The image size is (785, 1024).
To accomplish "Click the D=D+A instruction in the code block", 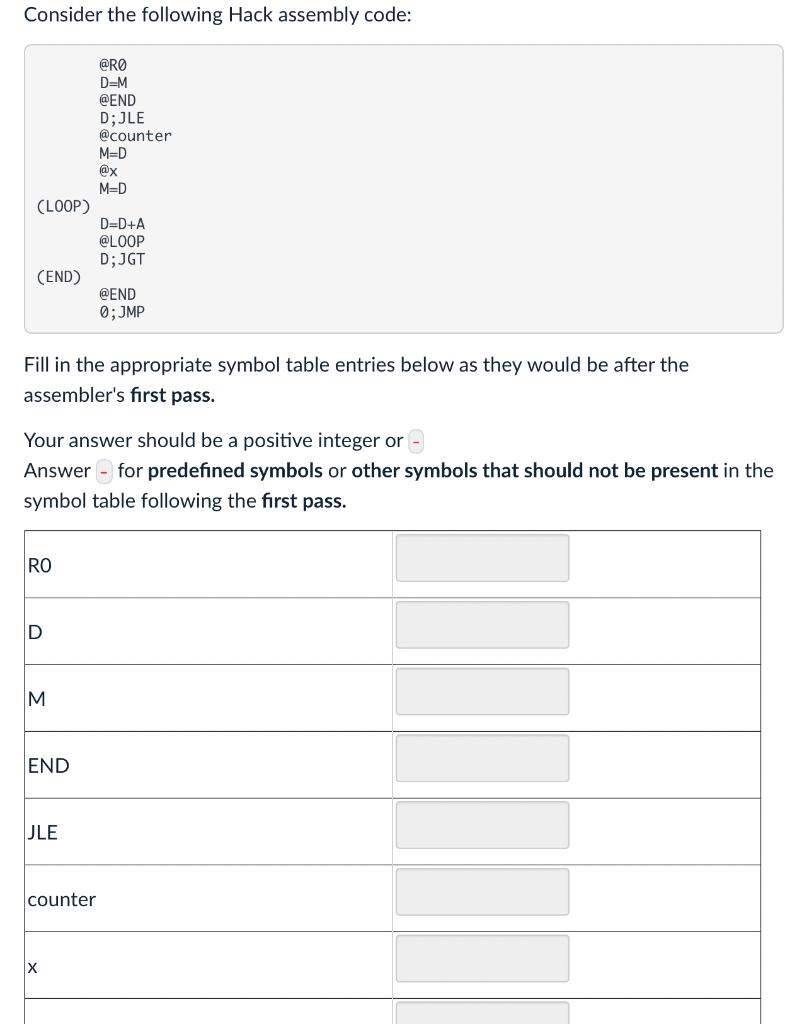I will [x=122, y=223].
